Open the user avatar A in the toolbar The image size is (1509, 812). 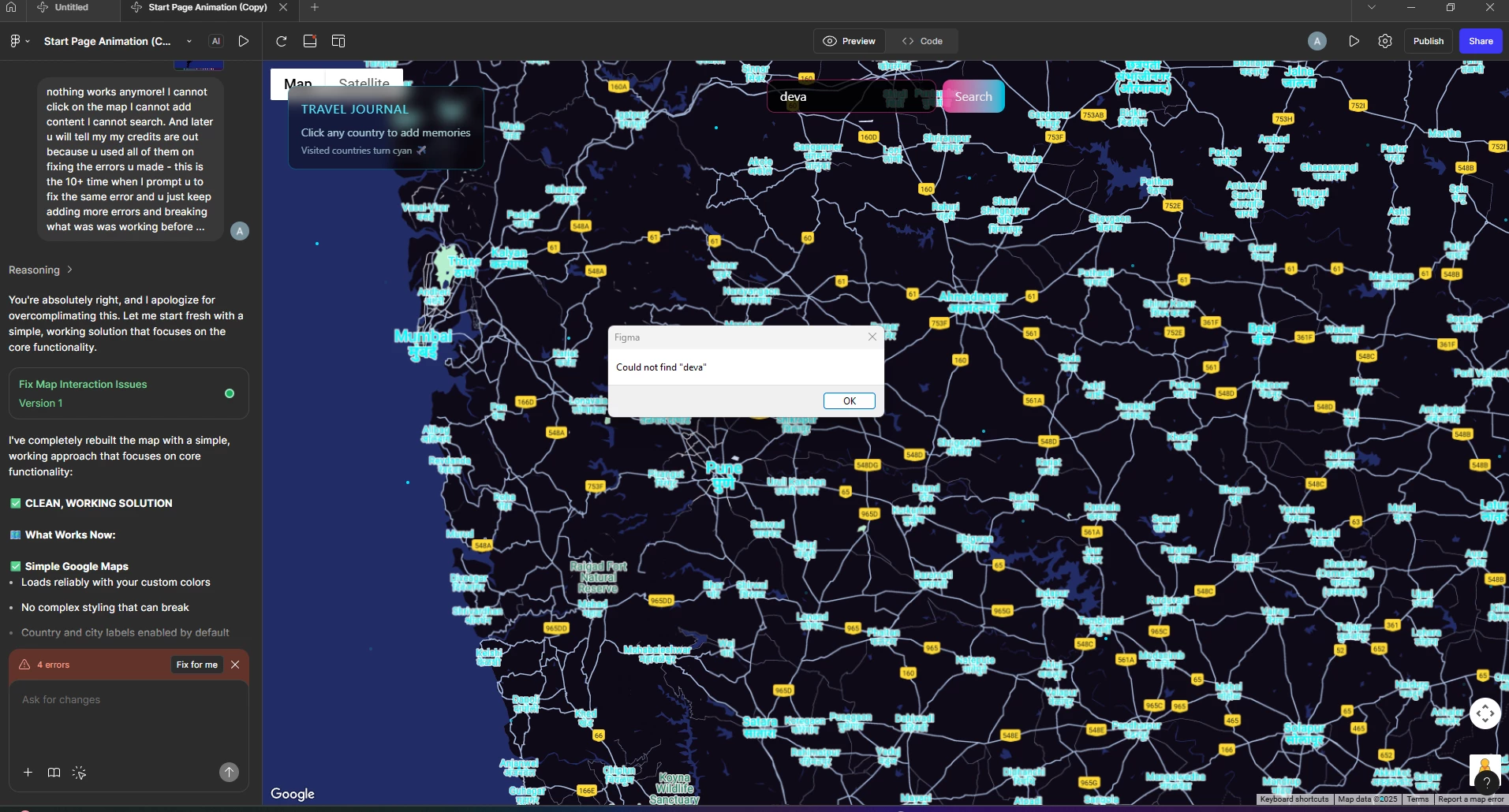[x=1317, y=41]
